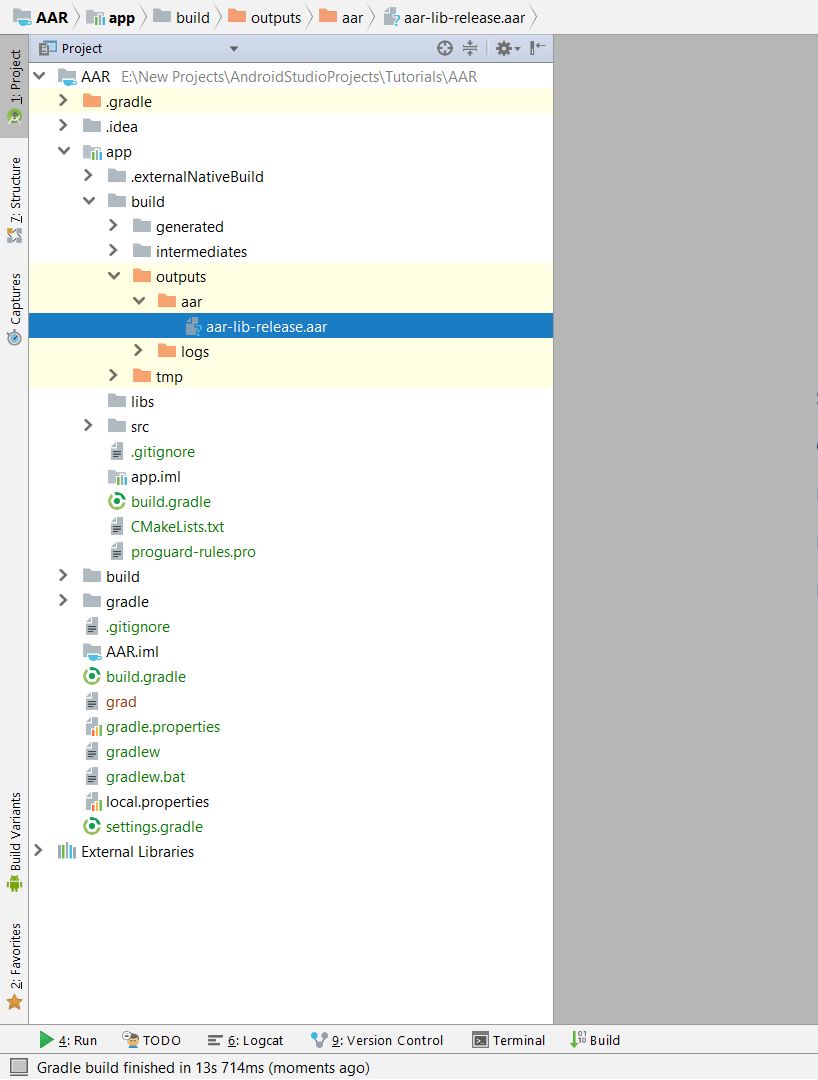Click the scroll from source crosshair icon
The height and width of the screenshot is (1080, 818).
(x=445, y=48)
